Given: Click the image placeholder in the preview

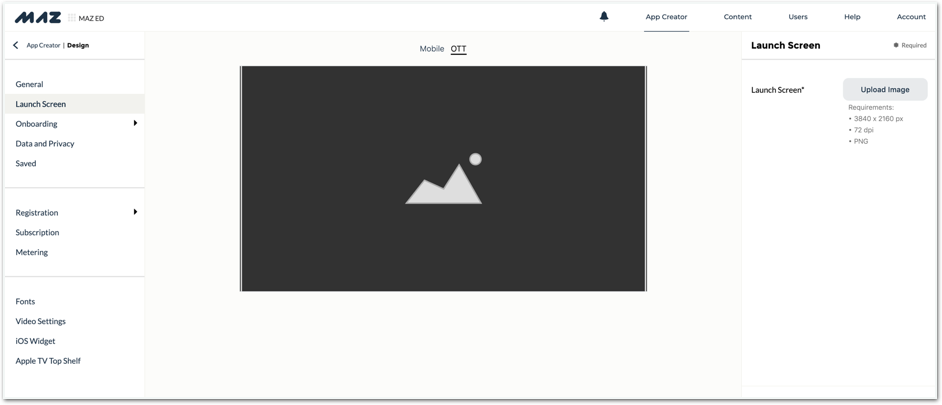Looking at the screenshot, I should pyautogui.click(x=443, y=178).
